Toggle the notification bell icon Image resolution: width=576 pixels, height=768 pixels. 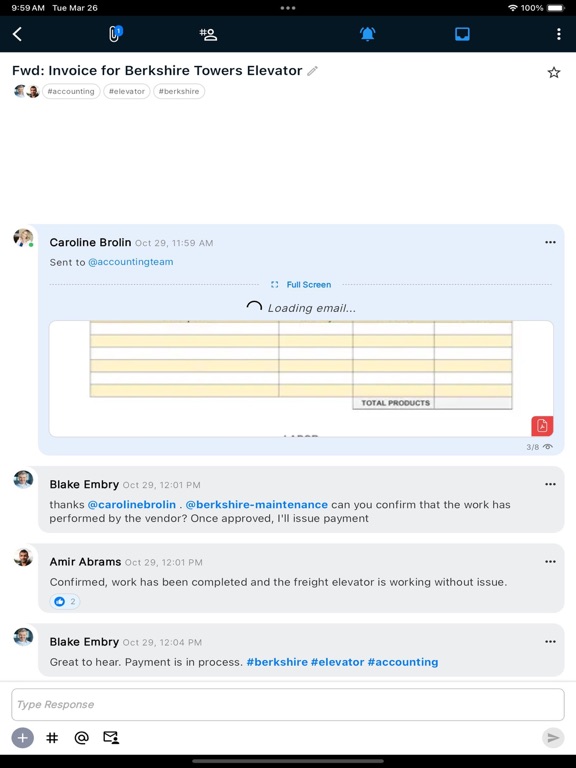click(x=367, y=34)
